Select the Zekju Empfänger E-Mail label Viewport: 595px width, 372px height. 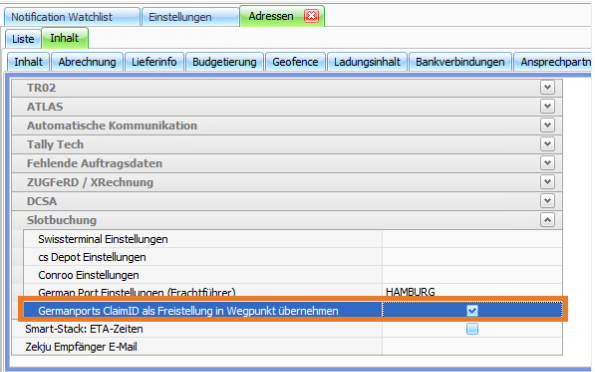click(81, 347)
